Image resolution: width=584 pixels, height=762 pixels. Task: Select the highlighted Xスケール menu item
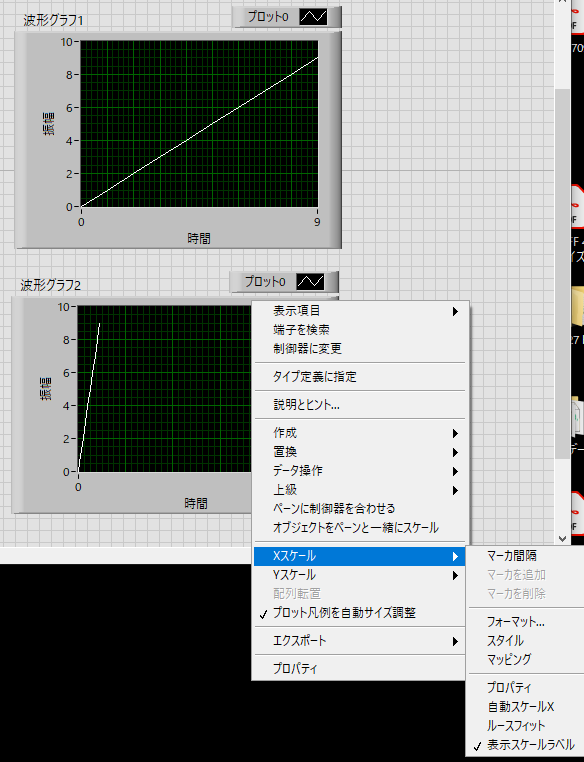point(360,556)
